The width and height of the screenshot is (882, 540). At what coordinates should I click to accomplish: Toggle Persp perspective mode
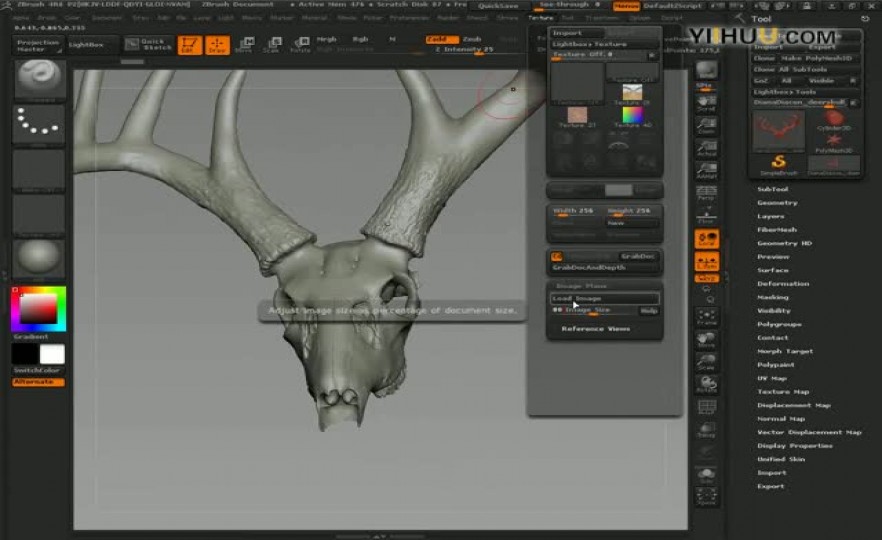[x=706, y=193]
